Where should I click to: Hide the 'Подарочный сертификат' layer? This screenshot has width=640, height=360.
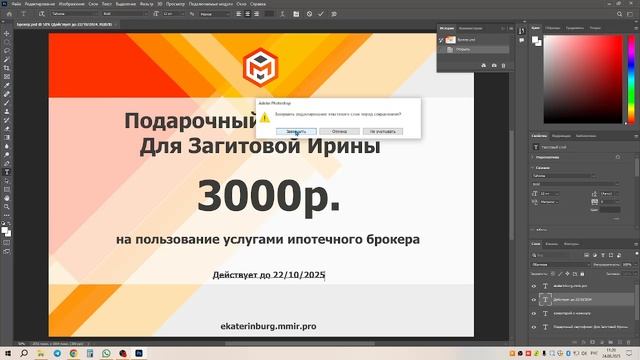pyautogui.click(x=533, y=327)
